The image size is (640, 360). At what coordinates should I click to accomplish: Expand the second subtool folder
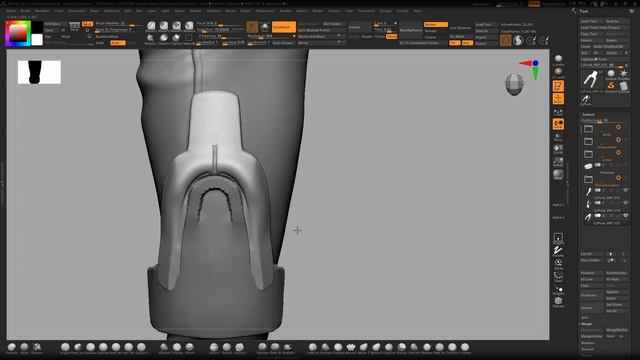588,141
